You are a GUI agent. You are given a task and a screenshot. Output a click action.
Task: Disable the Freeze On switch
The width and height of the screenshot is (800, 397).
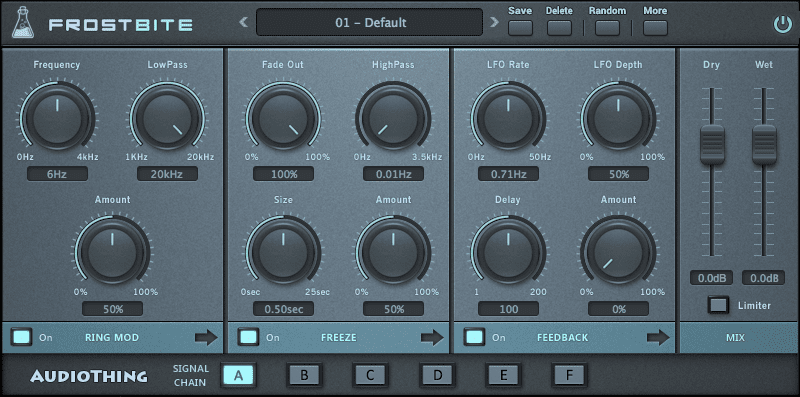(248, 337)
